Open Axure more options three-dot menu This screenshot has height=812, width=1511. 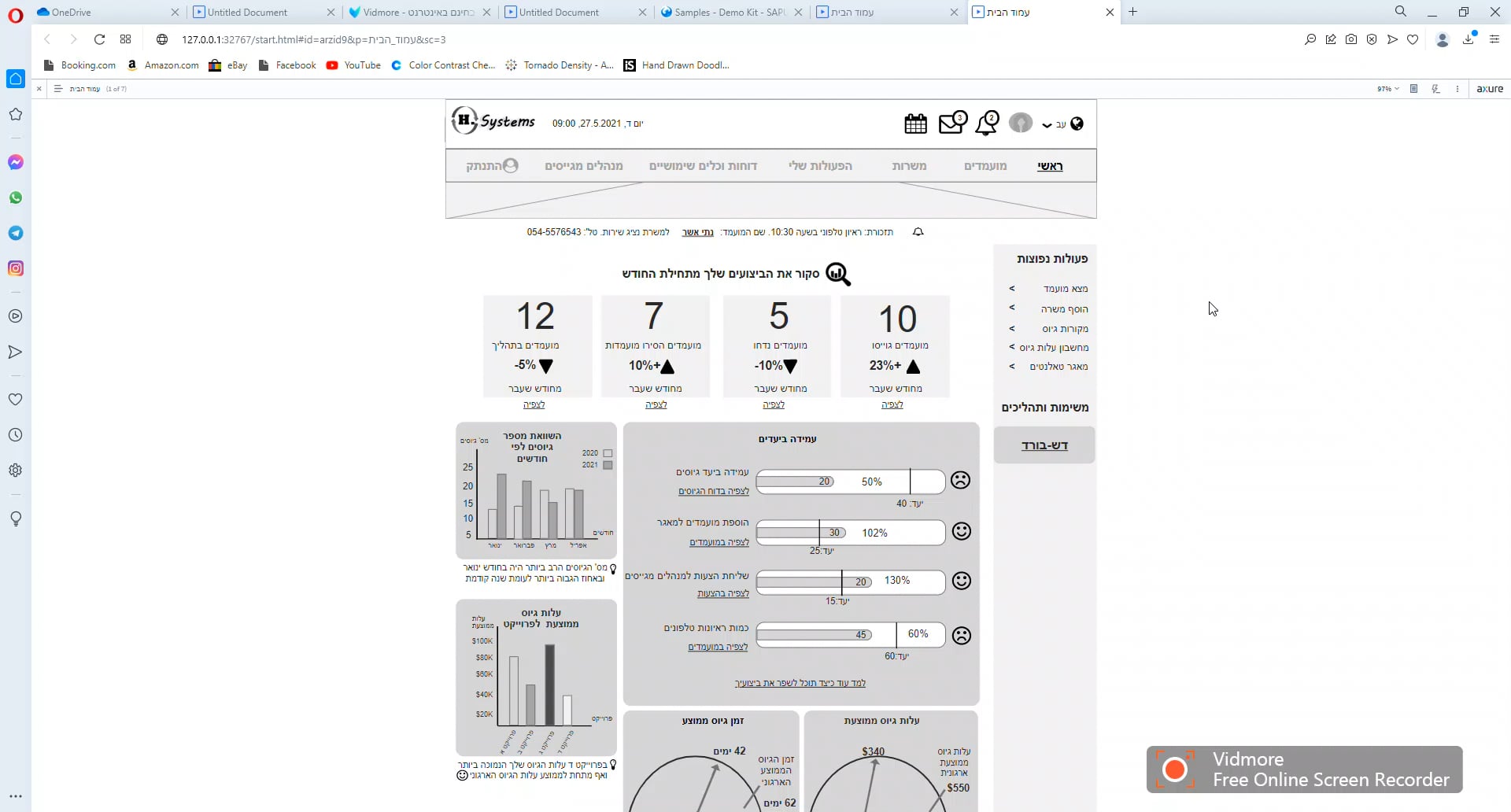[x=1457, y=89]
